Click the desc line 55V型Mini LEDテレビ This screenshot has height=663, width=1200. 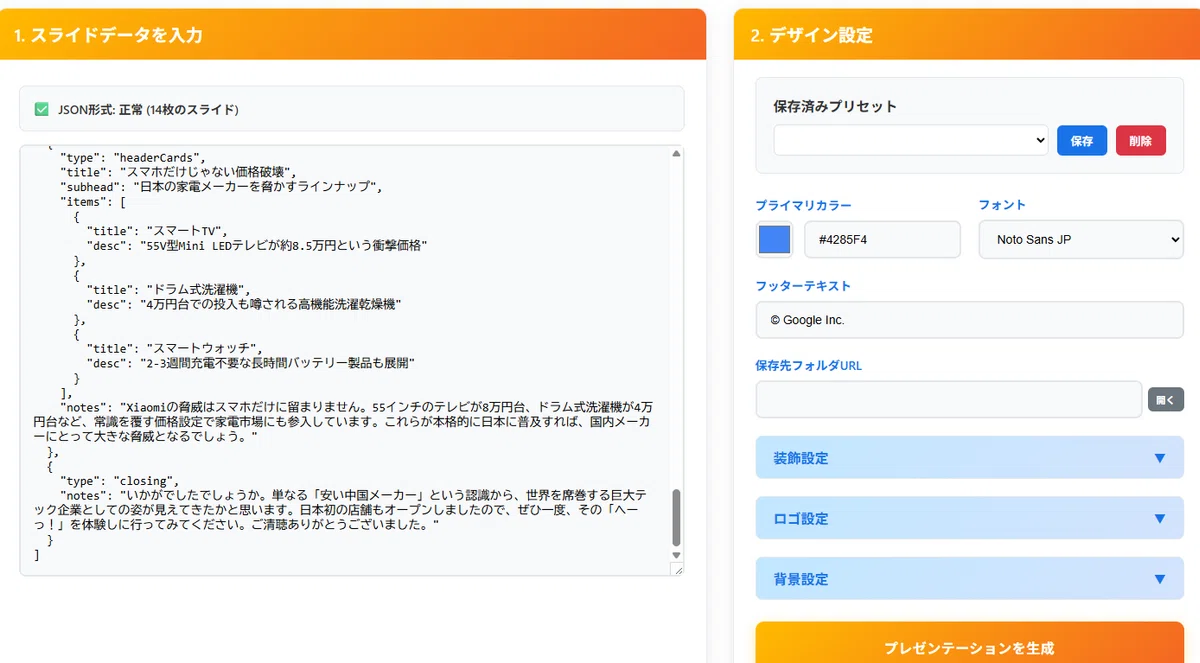click(258, 245)
